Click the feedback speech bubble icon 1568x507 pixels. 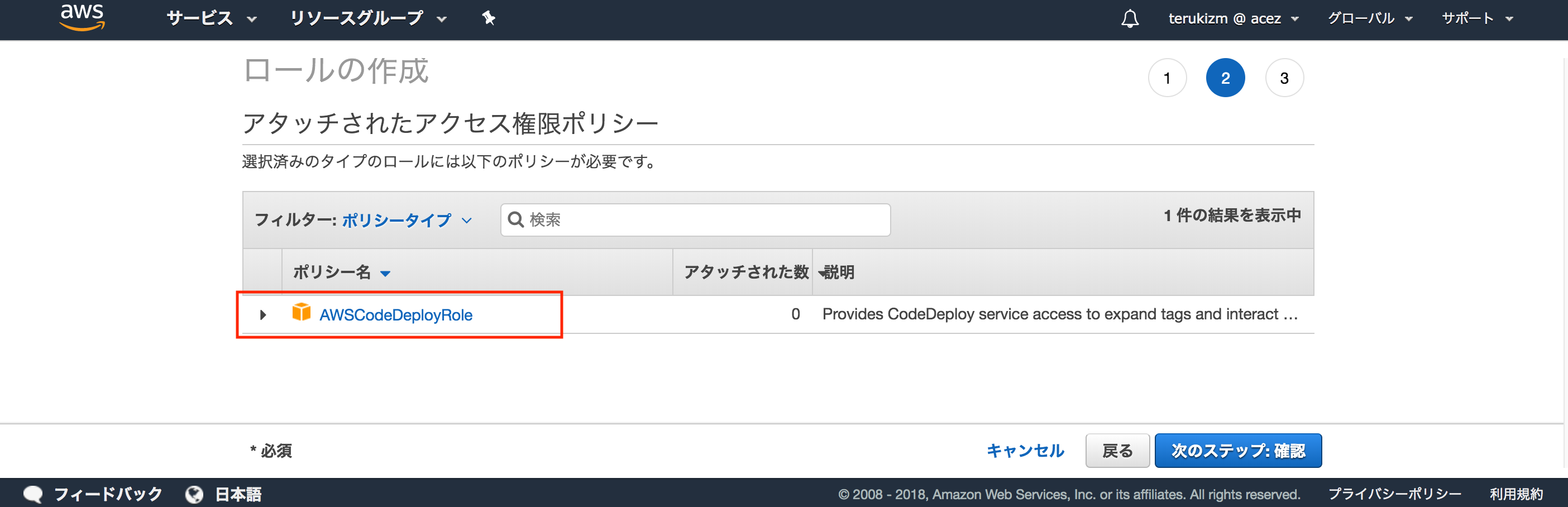tap(33, 494)
